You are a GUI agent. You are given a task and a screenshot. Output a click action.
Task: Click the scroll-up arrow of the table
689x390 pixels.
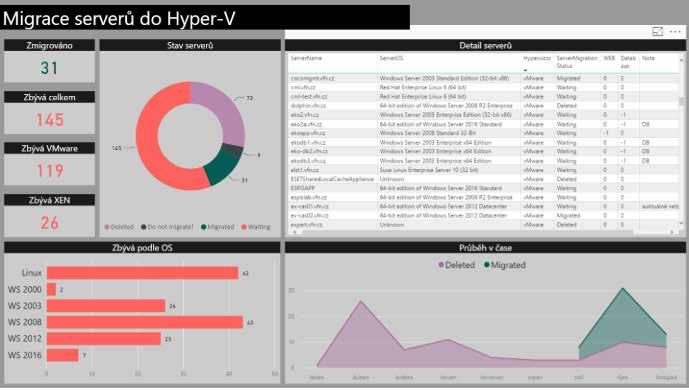682,59
